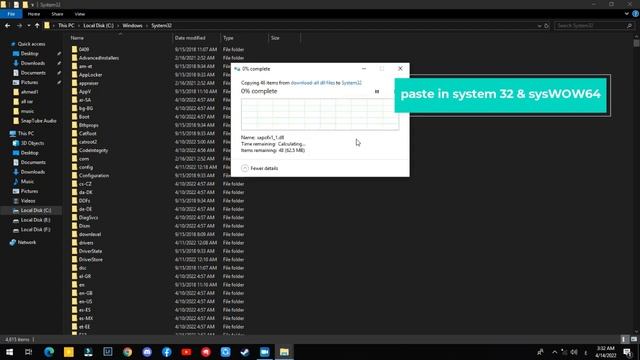Select the en-US folder
Image resolution: width=640 pixels, height=360 pixels.
click(85, 302)
